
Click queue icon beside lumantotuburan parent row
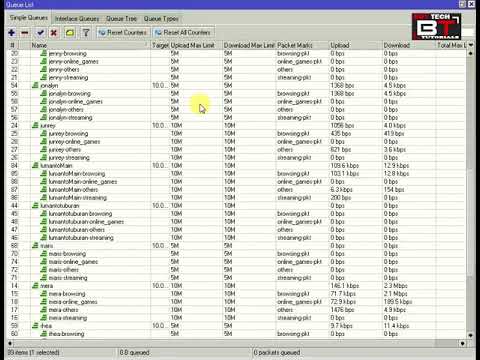(x=35, y=205)
